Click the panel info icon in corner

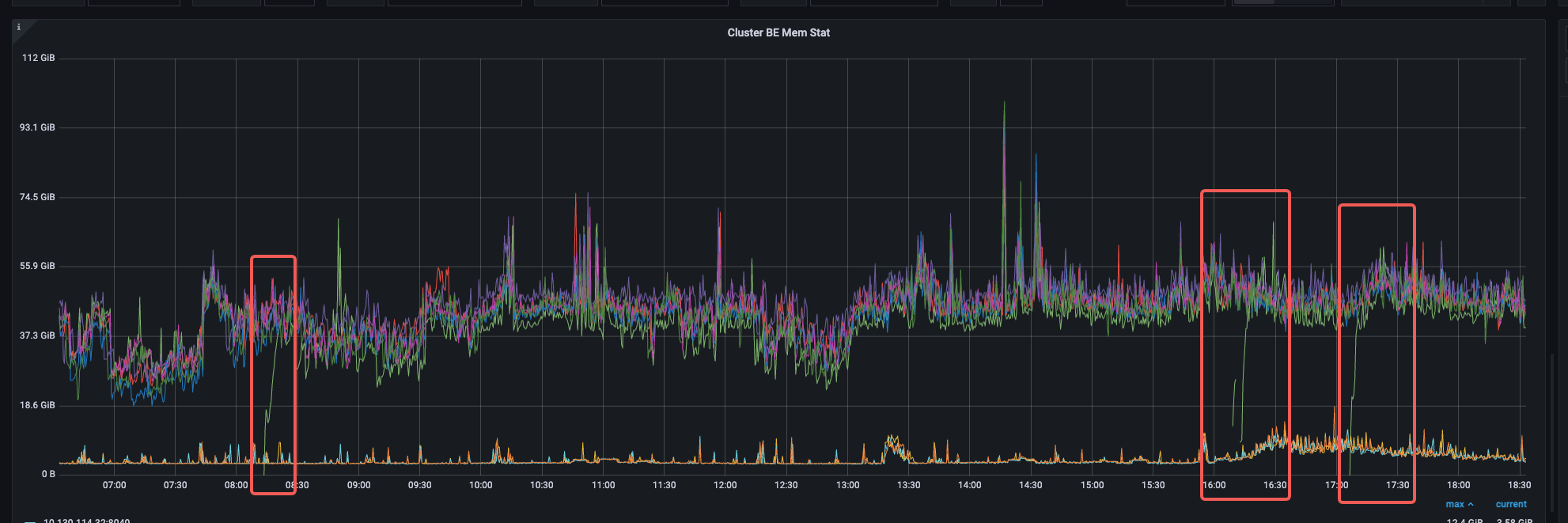point(19,27)
